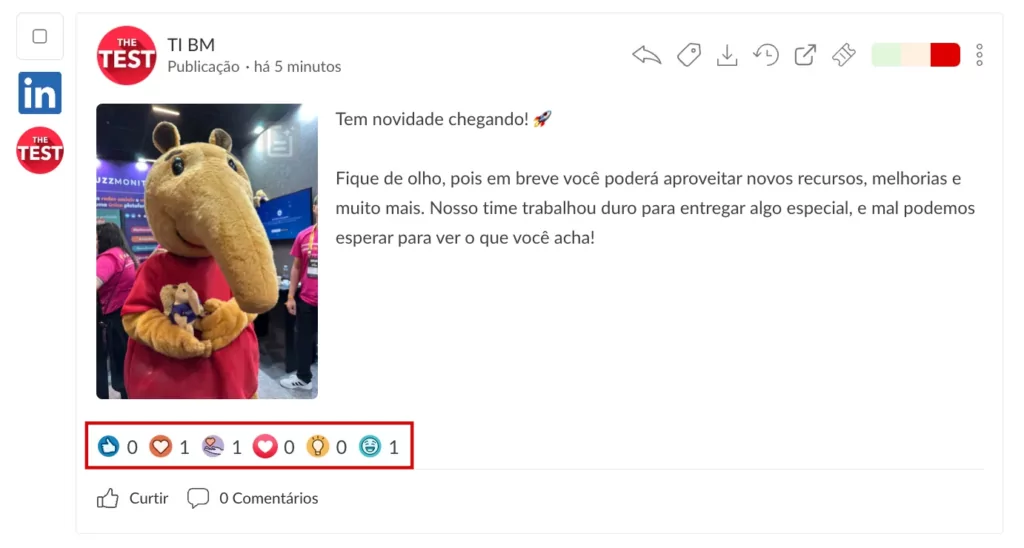Click the ticket icon

[844, 55]
